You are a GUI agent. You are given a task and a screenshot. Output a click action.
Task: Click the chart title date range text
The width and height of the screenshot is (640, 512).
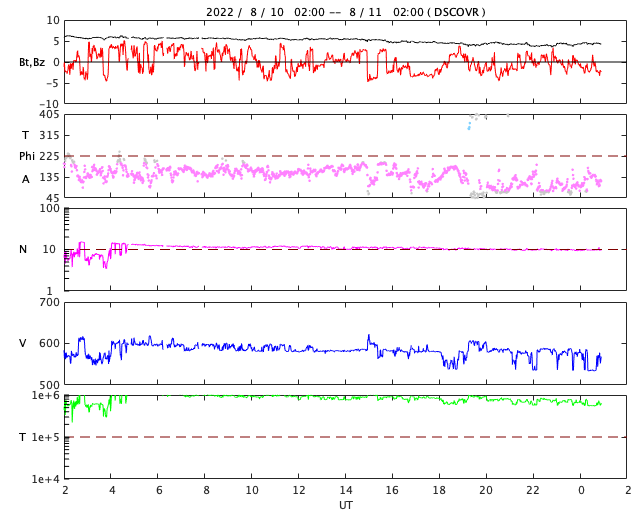point(345,12)
